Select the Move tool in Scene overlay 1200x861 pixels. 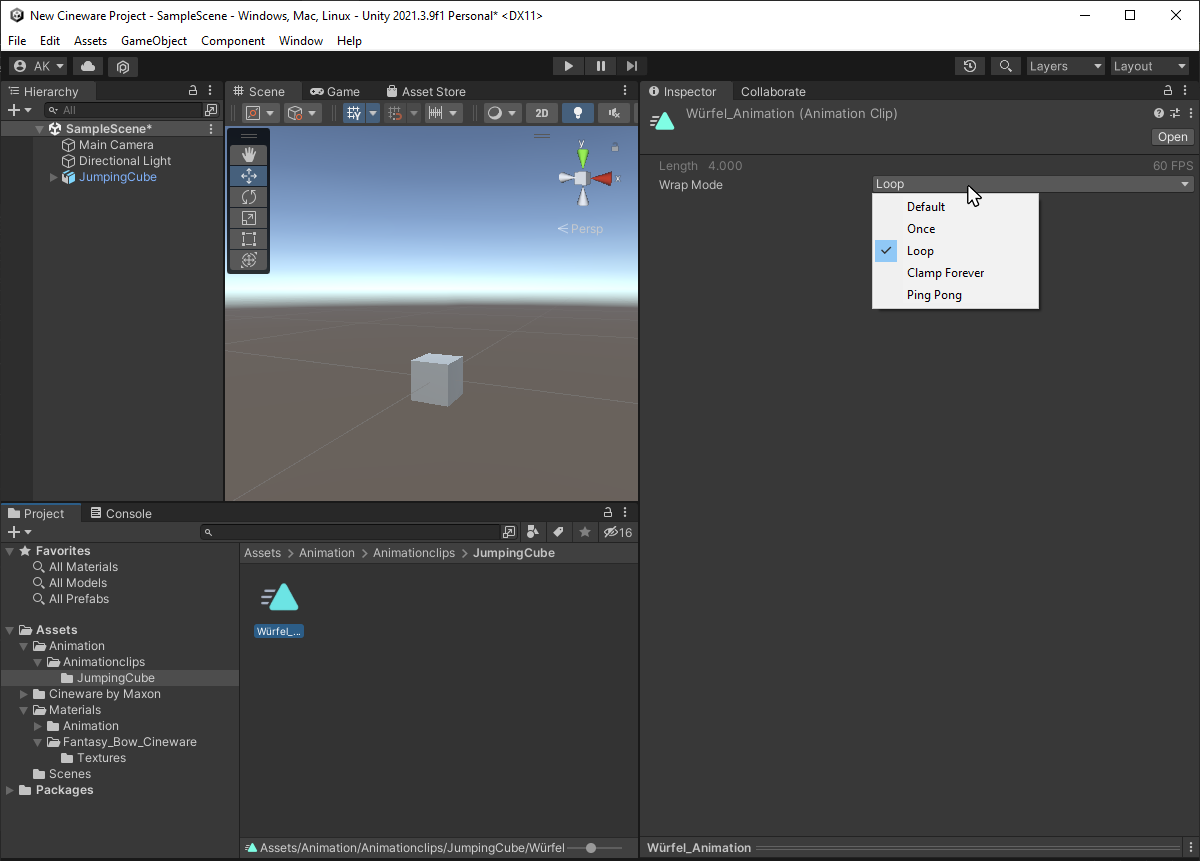(x=249, y=176)
